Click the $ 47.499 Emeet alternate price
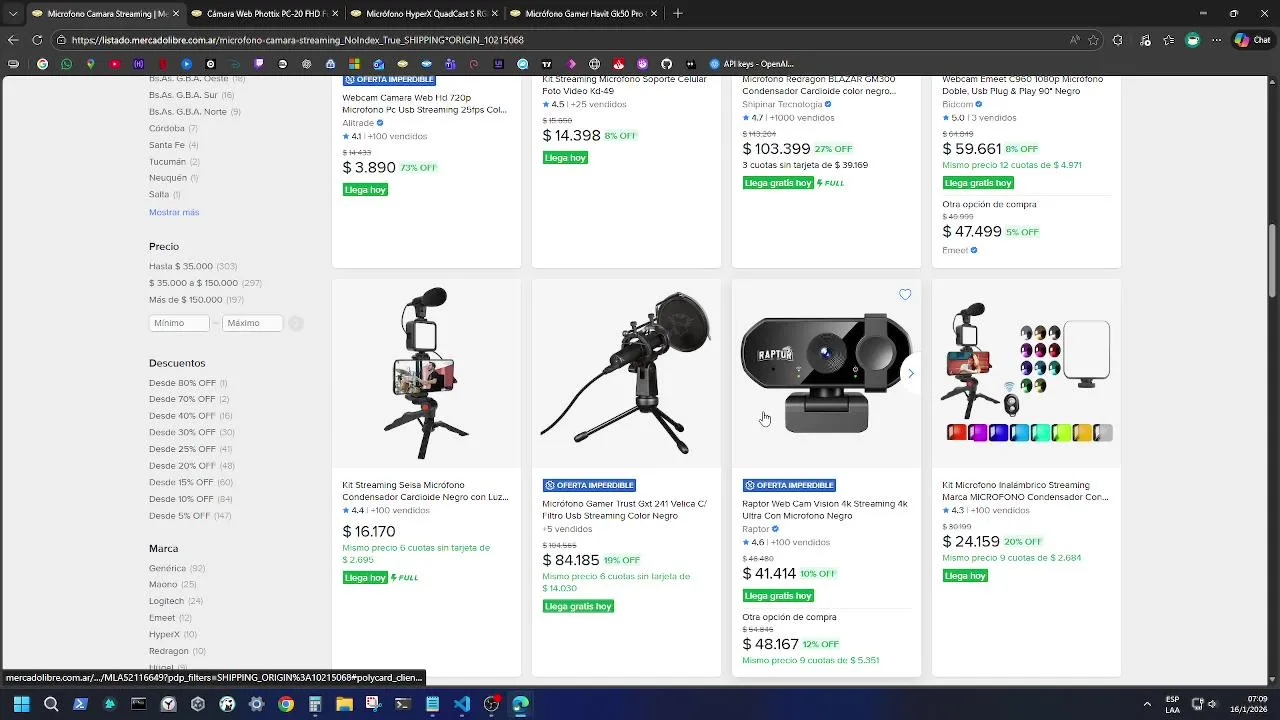The image size is (1280, 720). pos(972,232)
